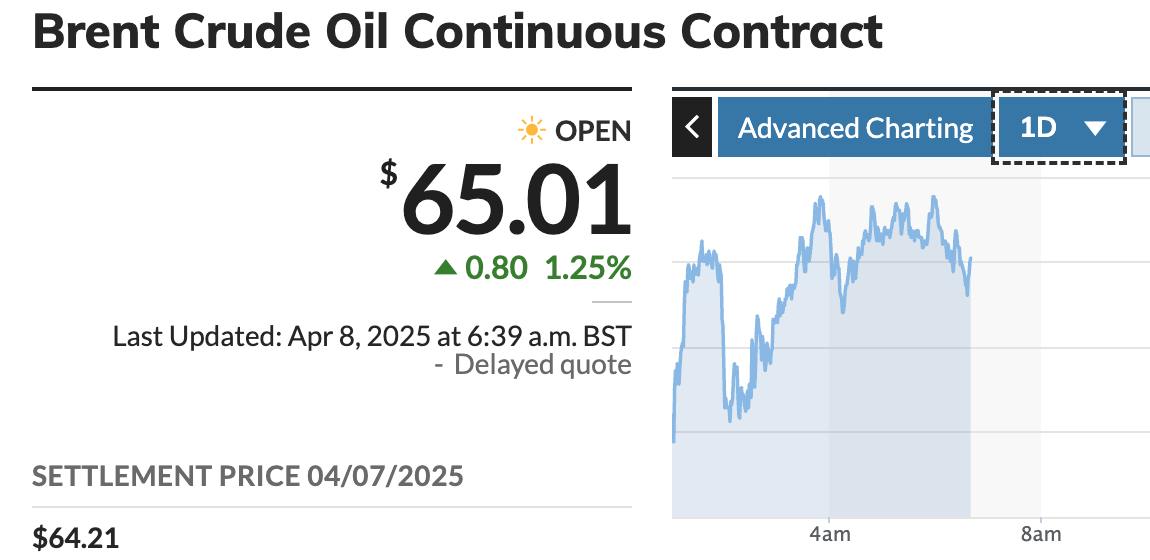Click the 0.80 price change value
This screenshot has height=560, width=1150.
pos(495,268)
